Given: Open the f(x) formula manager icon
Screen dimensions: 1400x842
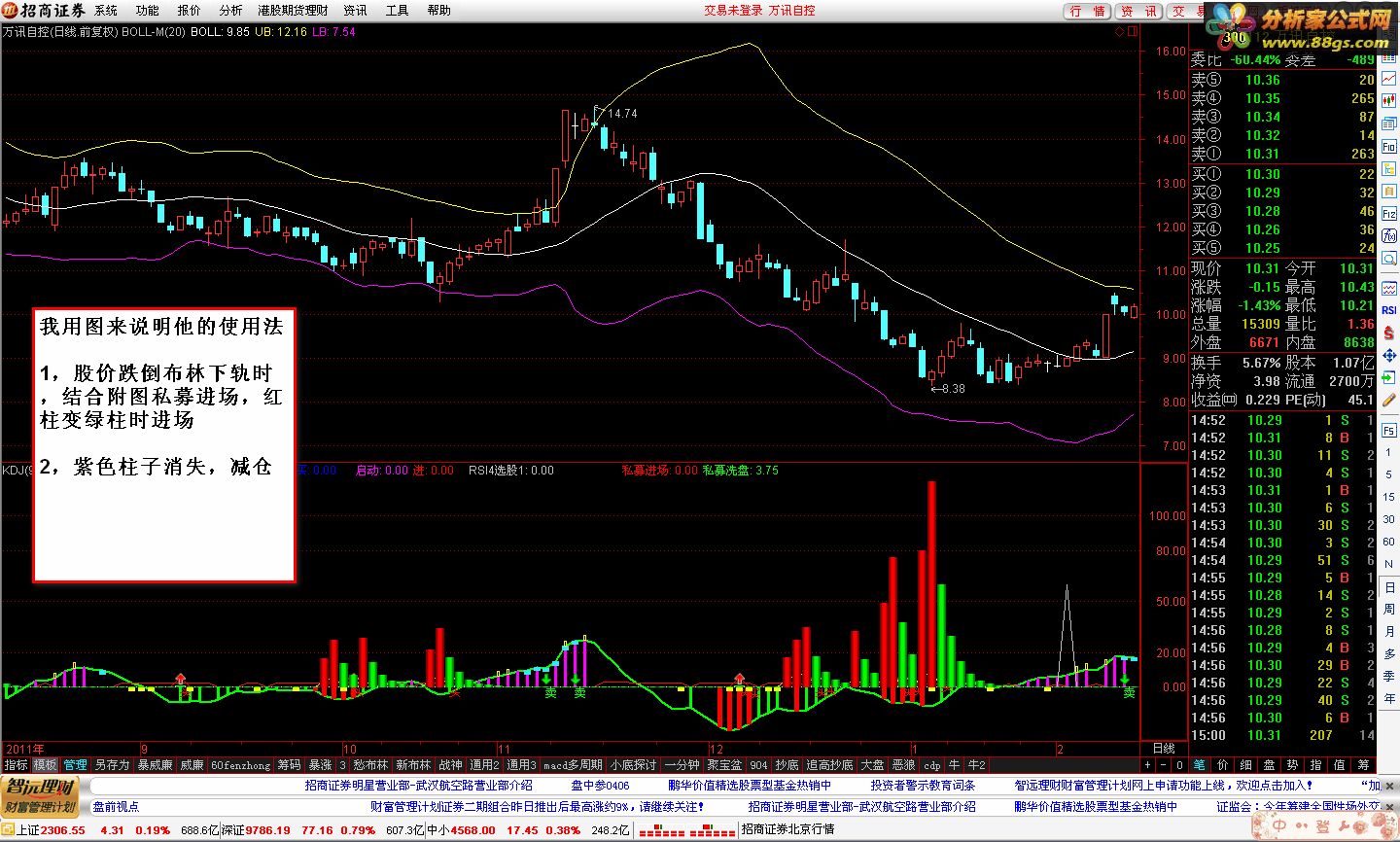Looking at the screenshot, I should tap(1389, 236).
